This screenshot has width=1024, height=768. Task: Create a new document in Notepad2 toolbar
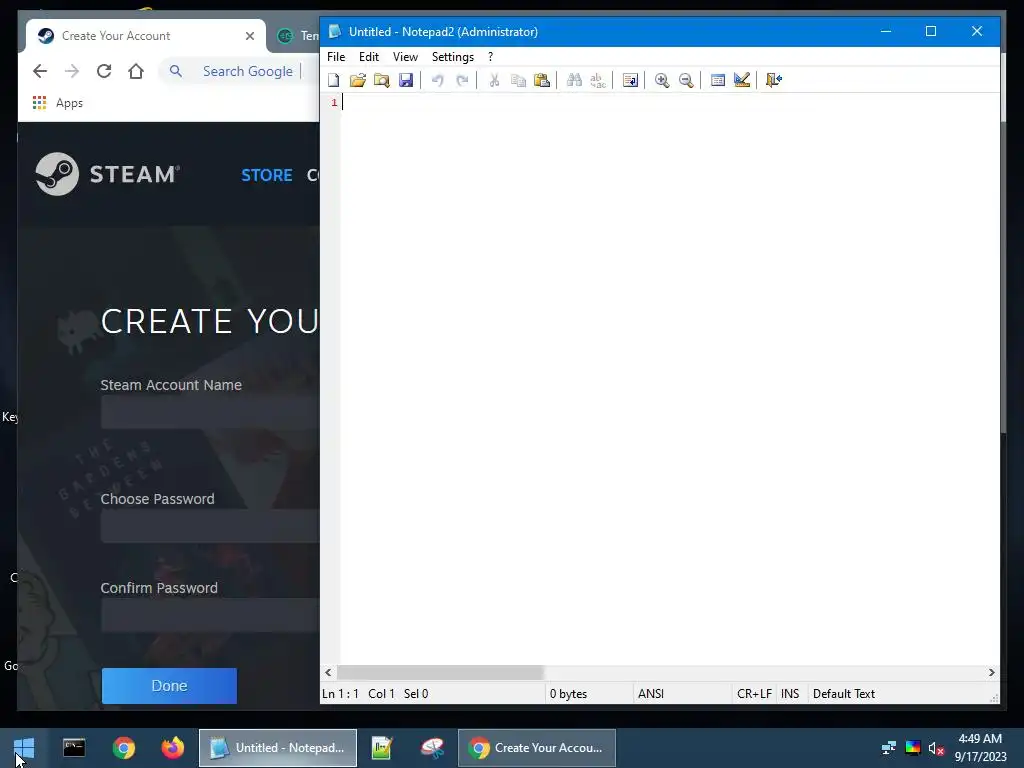pos(334,80)
